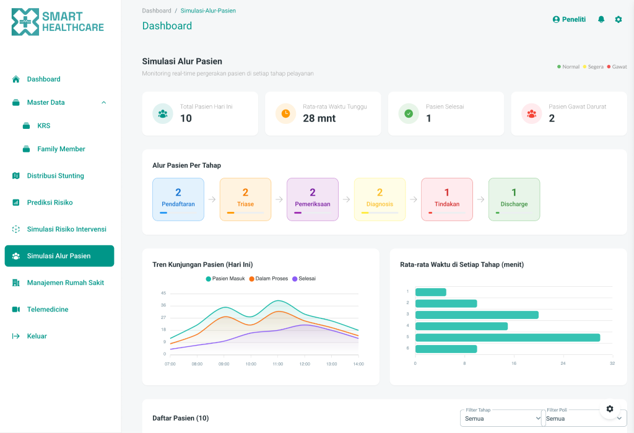Open Simulasi Risiko Intervensi page
Image resolution: width=634 pixels, height=433 pixels.
click(59, 229)
